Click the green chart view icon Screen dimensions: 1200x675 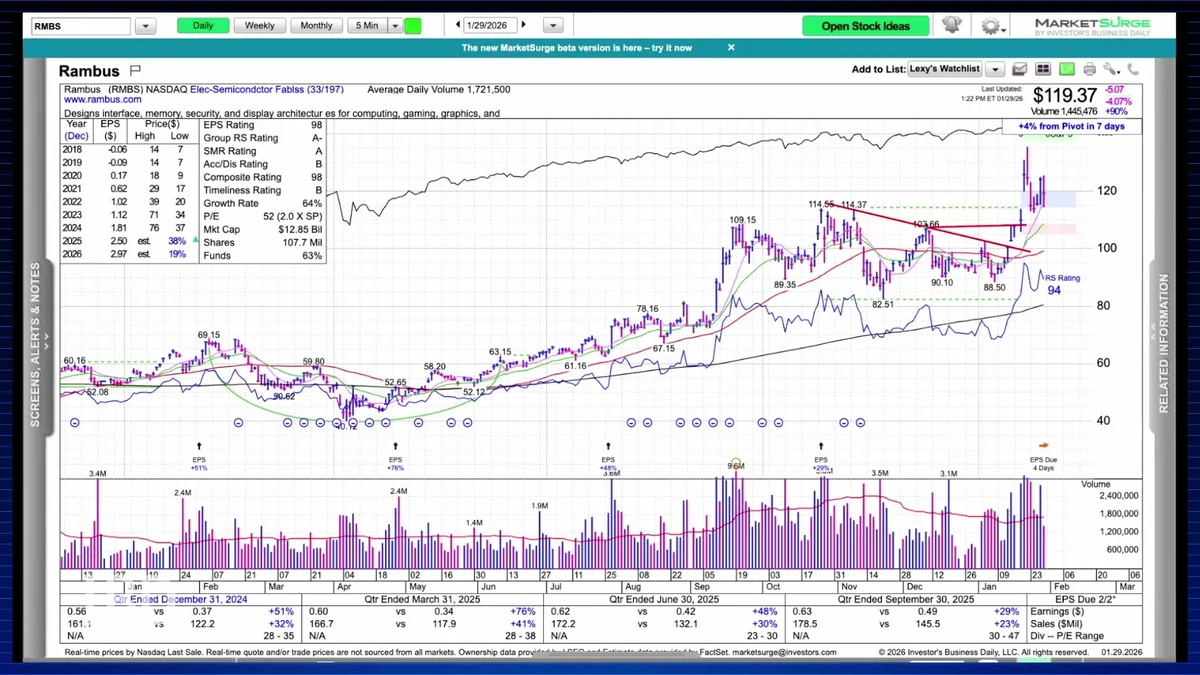(x=1066, y=70)
